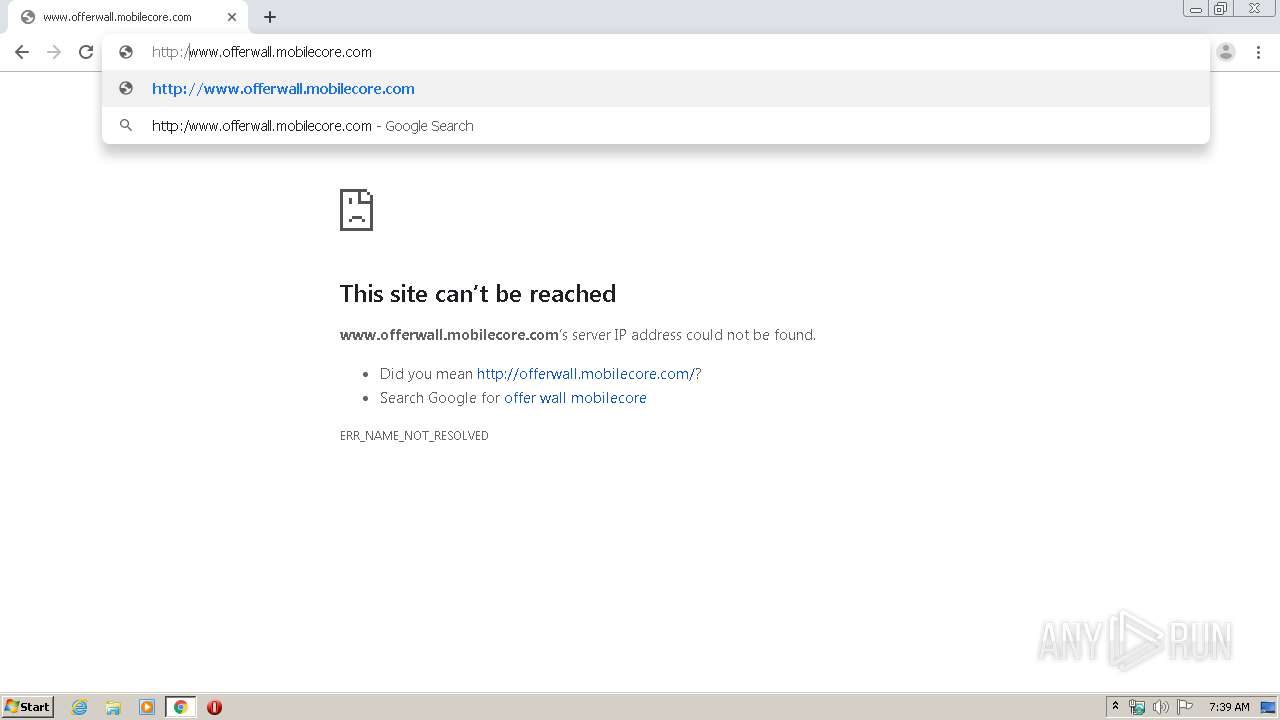Screen dimensions: 1280x720
Task: Open the media player taskbar icon
Action: click(147, 707)
